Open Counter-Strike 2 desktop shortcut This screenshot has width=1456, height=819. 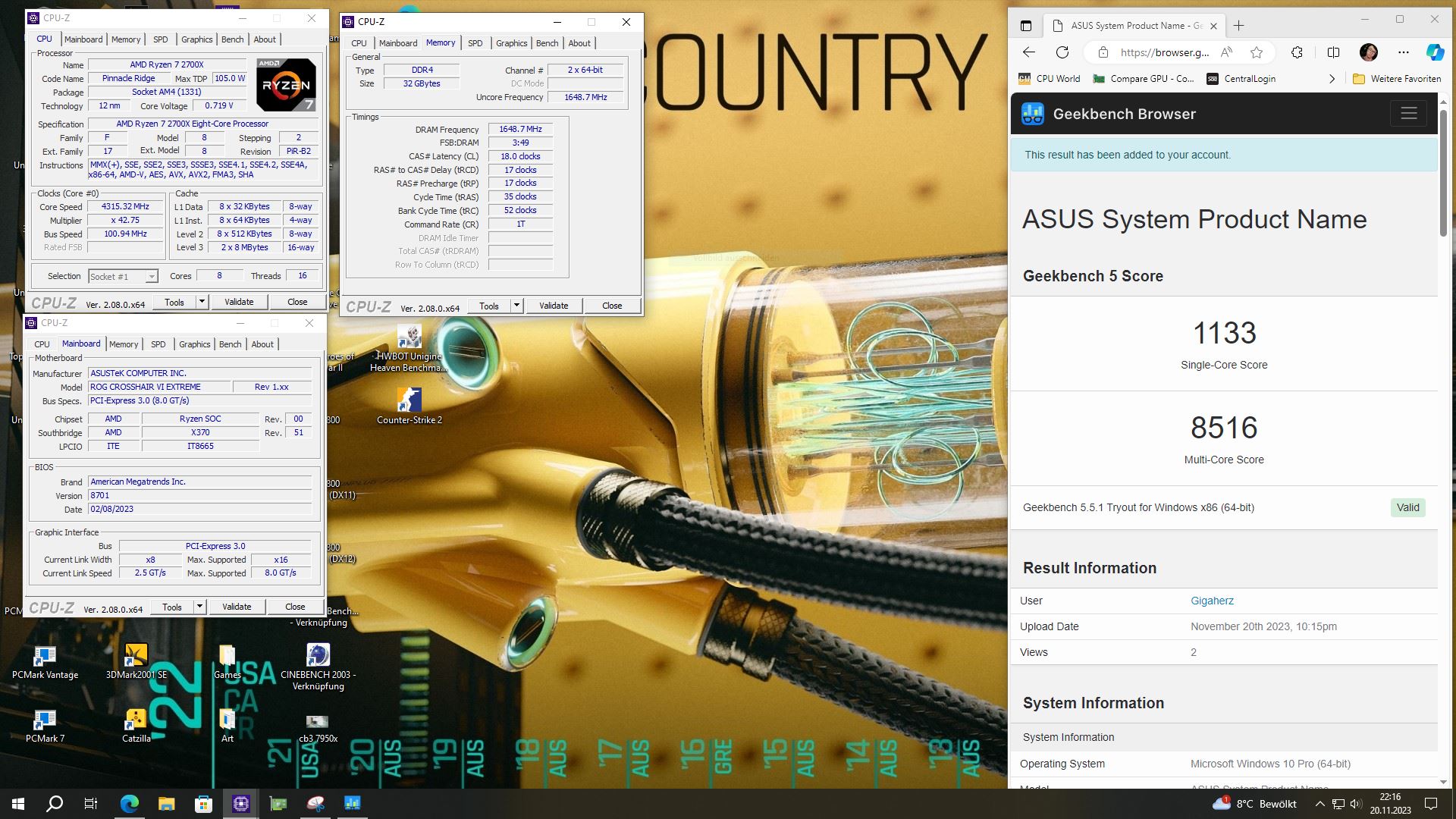tap(409, 406)
